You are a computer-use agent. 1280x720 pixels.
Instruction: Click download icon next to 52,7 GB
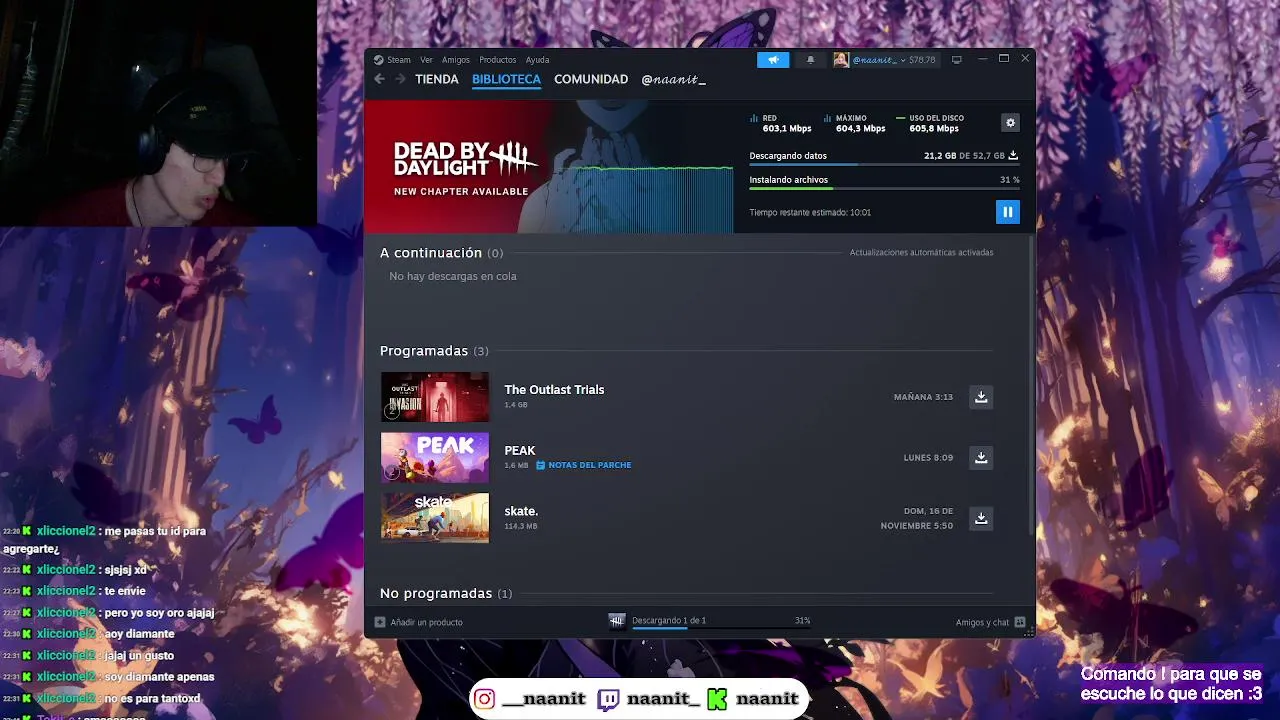click(1013, 156)
